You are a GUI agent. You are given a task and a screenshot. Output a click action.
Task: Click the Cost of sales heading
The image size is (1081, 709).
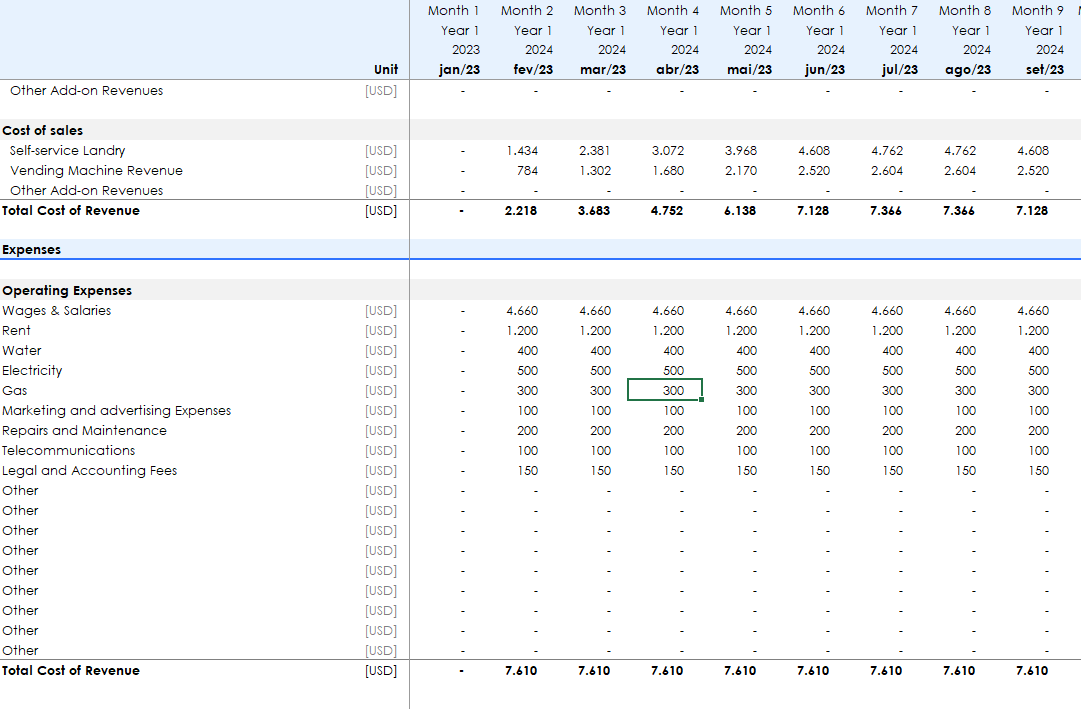tap(43, 130)
